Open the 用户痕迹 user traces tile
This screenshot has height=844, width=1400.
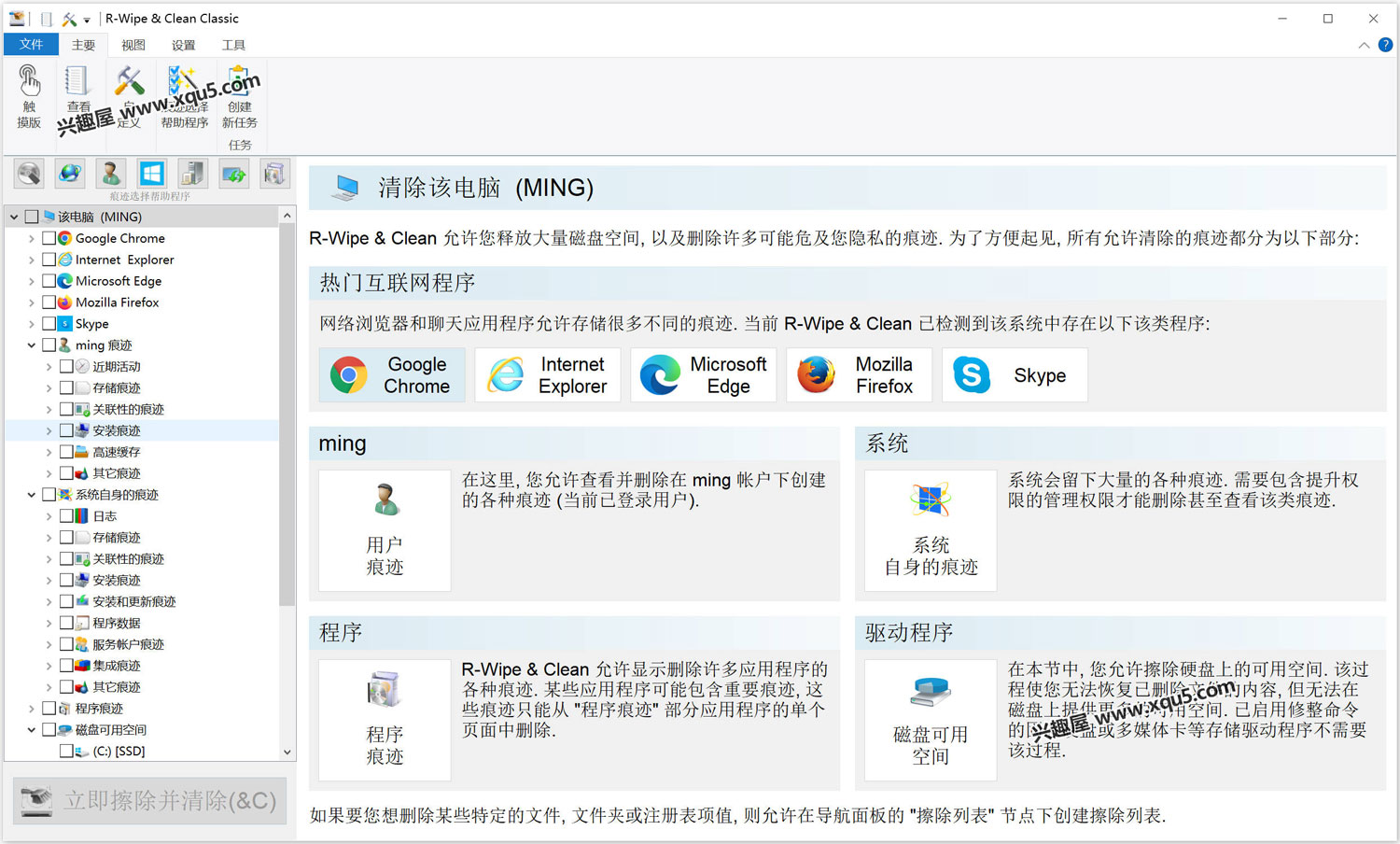coord(385,530)
